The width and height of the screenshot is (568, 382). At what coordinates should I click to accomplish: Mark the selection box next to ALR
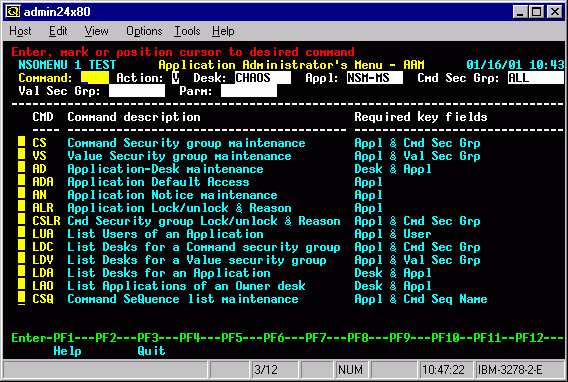pos(21,207)
